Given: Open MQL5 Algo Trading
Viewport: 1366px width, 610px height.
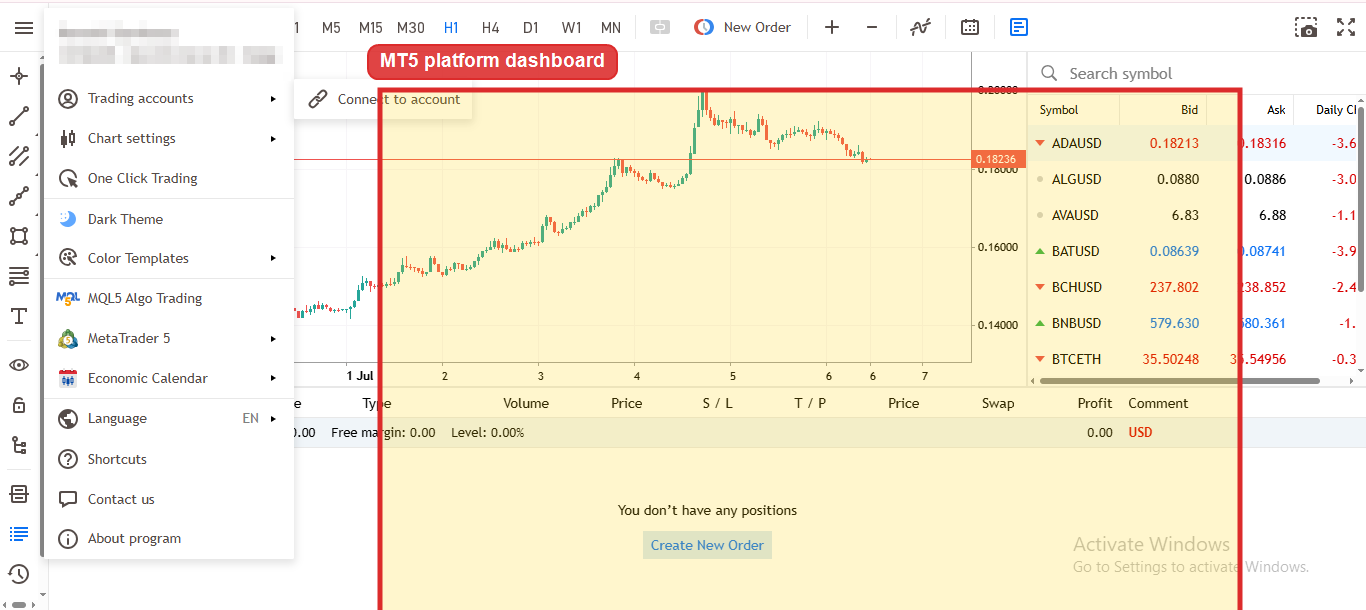Looking at the screenshot, I should 169,298.
